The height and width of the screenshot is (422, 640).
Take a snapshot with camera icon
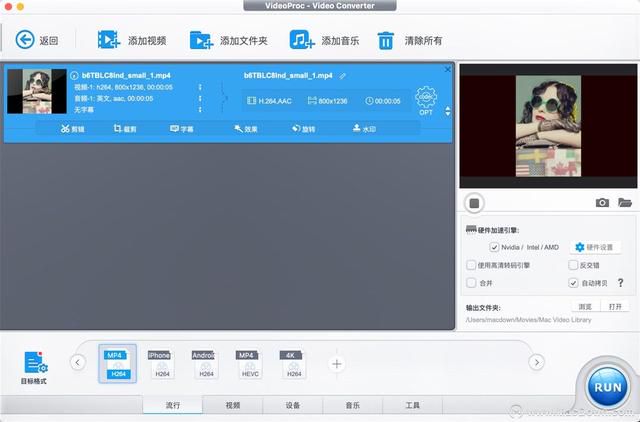tap(602, 202)
